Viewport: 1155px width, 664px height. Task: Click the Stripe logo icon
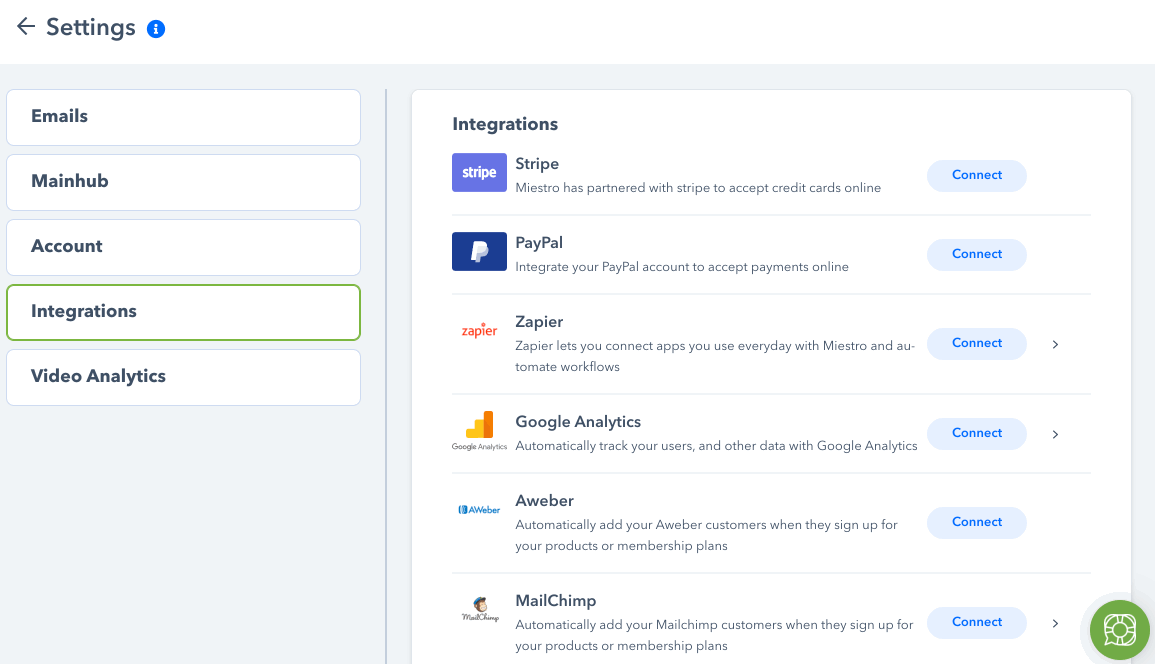click(x=479, y=172)
